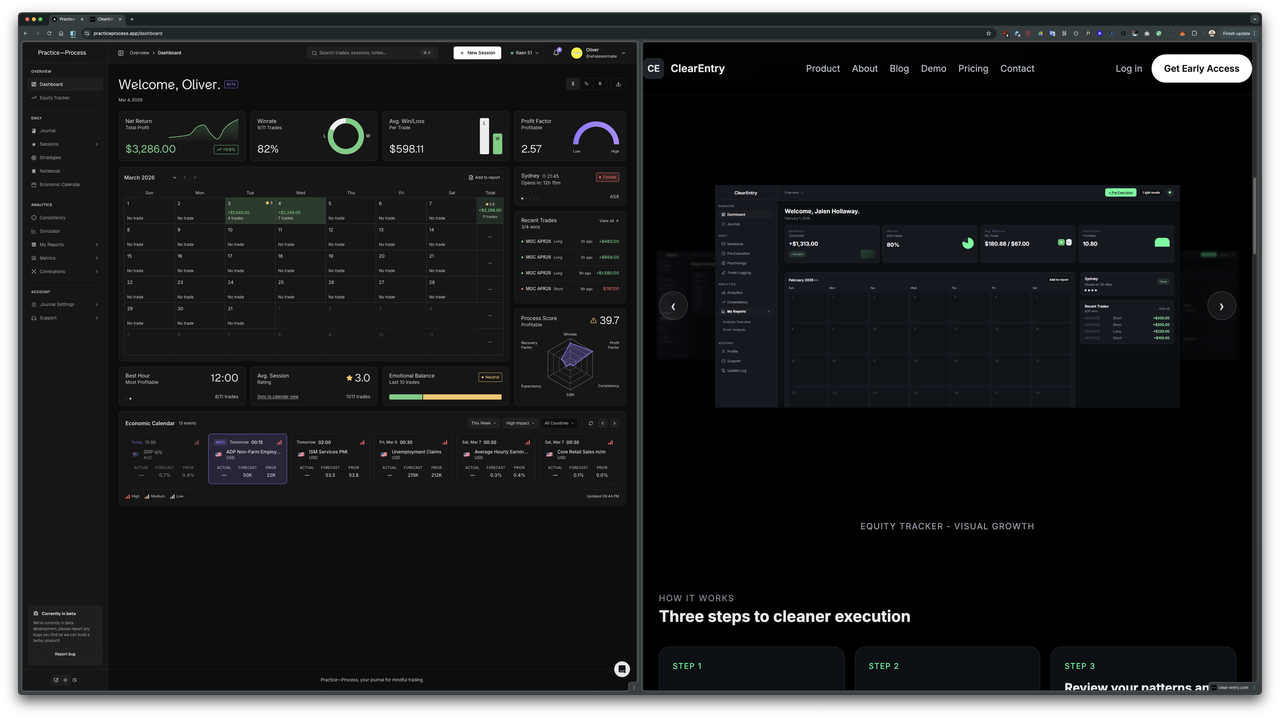Switch values to dollar display

point(573,84)
